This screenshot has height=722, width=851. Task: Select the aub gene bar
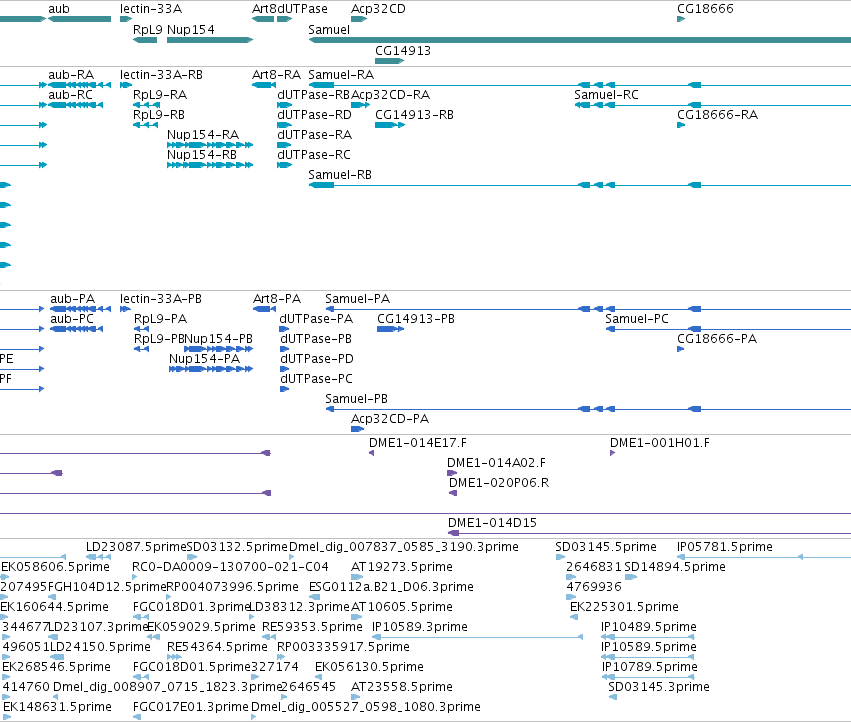[x=80, y=19]
